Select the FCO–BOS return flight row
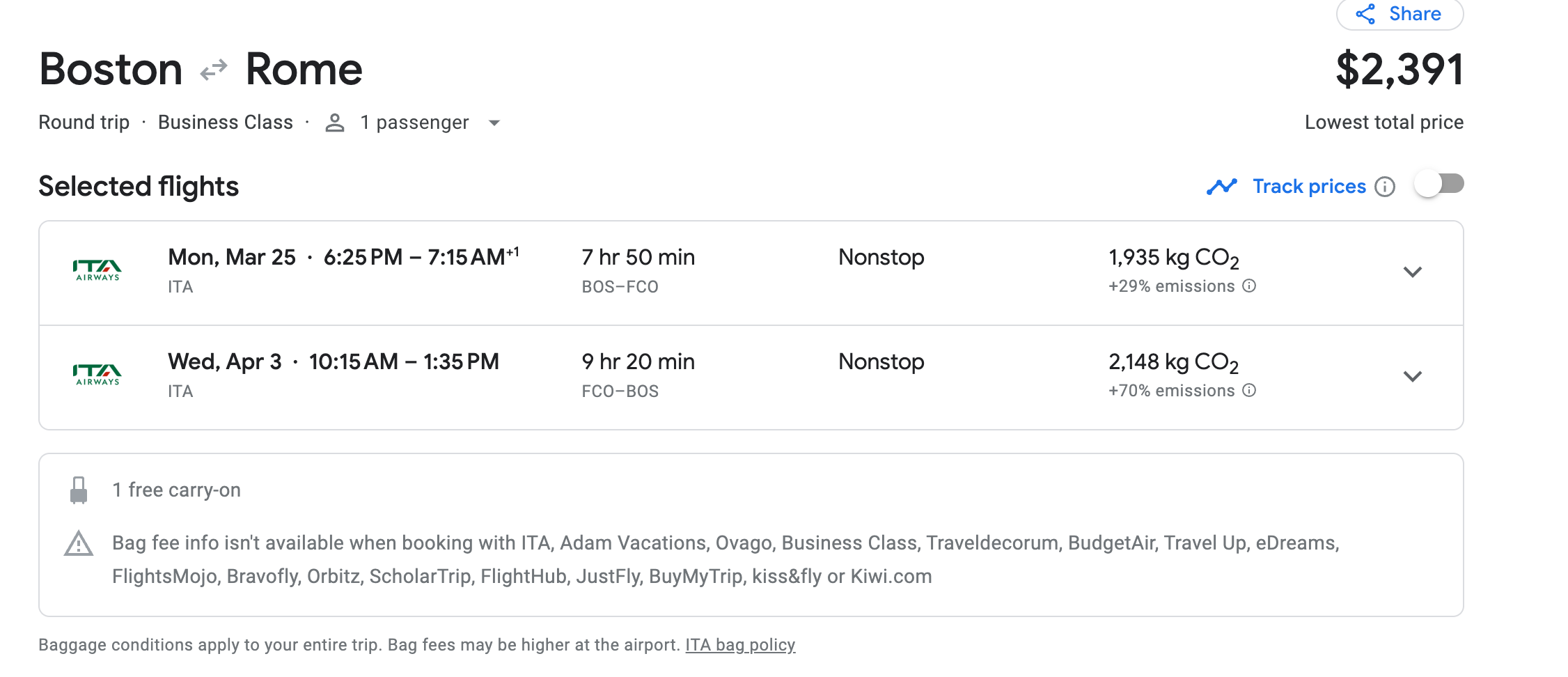Screen dimensions: 1568x677 [x=696, y=378]
